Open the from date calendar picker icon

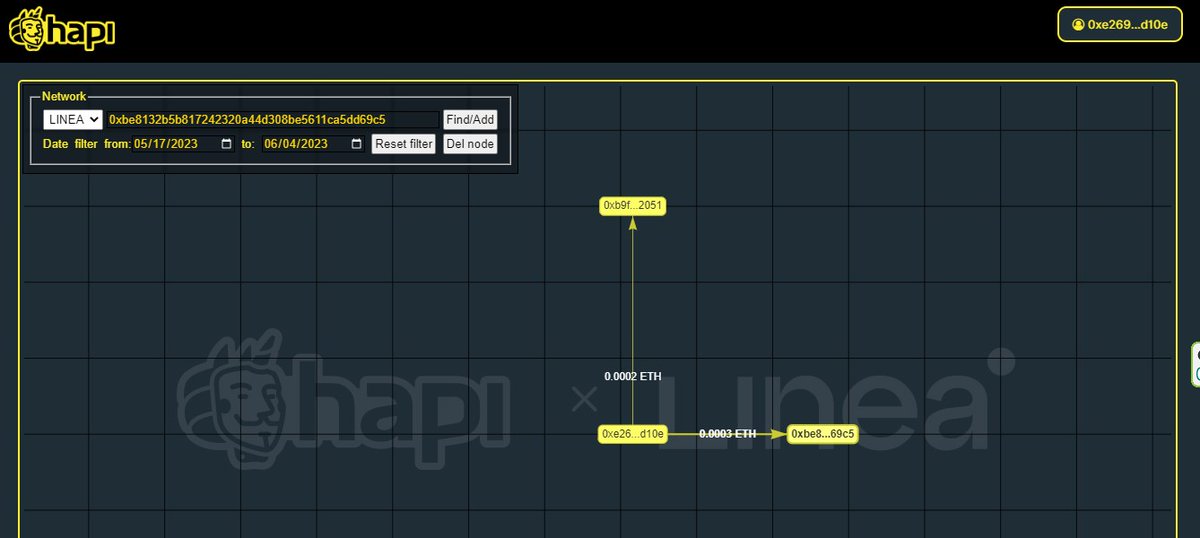pos(226,144)
